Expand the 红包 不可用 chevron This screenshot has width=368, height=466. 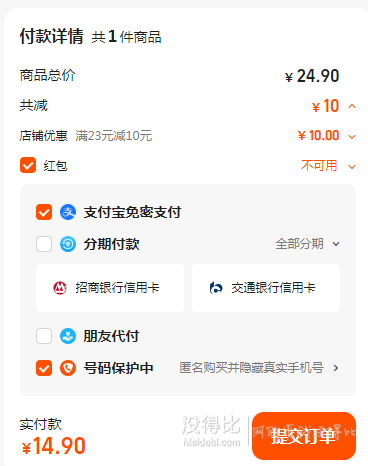(352, 167)
